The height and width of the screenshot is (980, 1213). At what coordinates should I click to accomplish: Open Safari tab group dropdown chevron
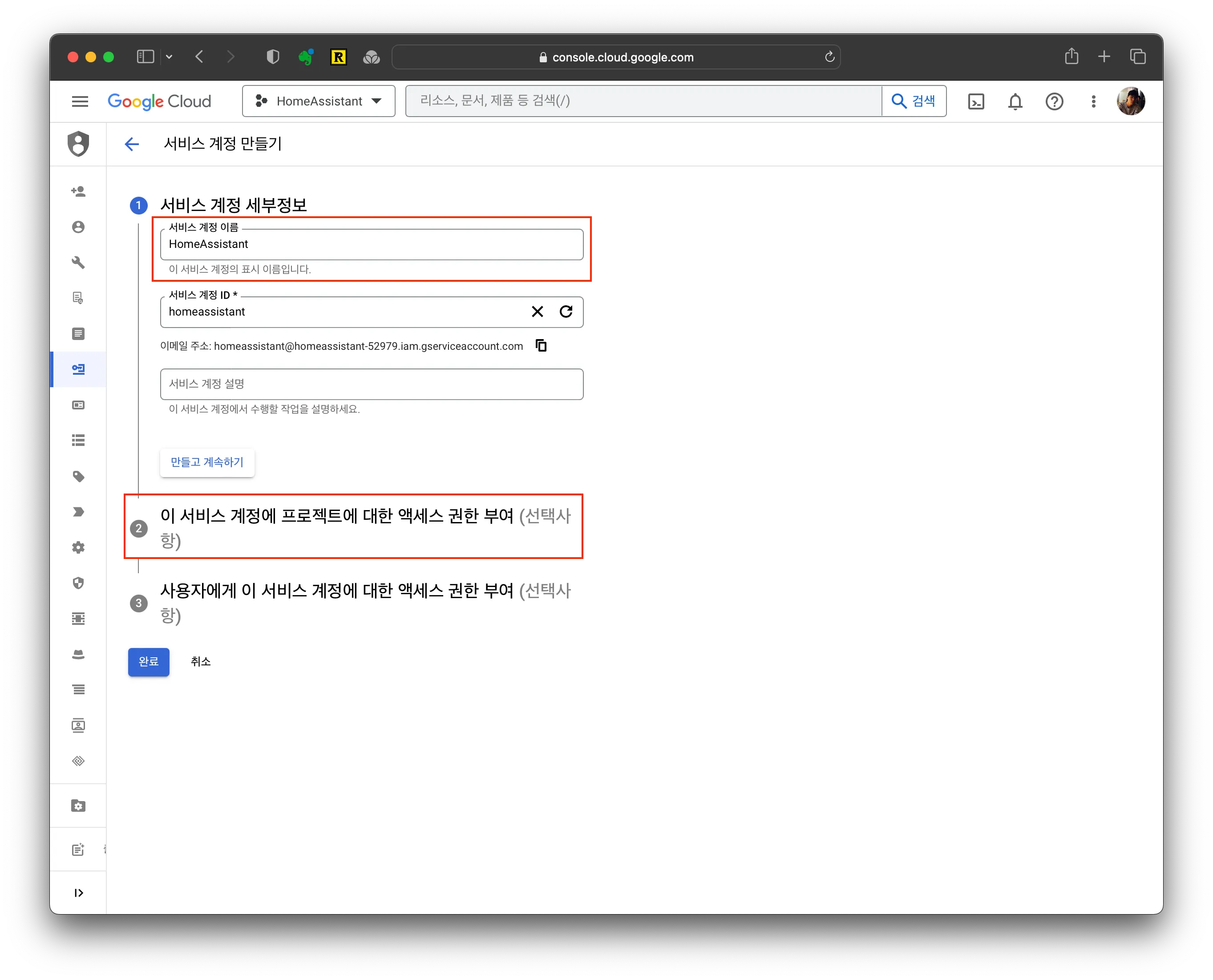point(169,57)
